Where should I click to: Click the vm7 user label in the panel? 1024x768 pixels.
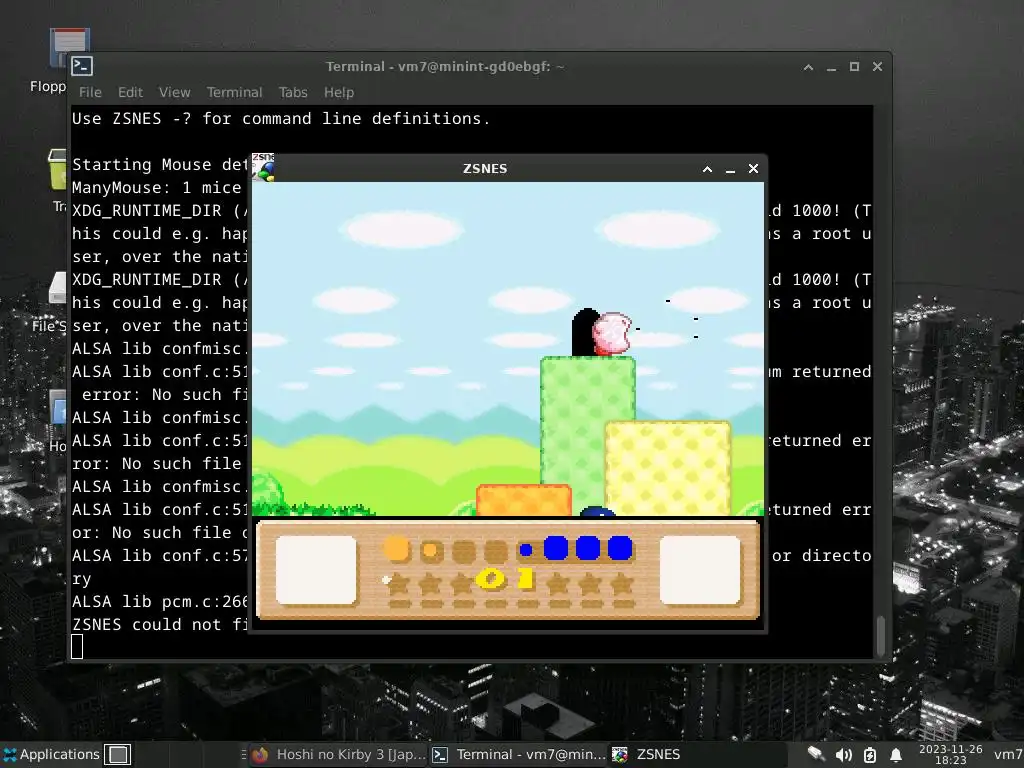click(1006, 754)
